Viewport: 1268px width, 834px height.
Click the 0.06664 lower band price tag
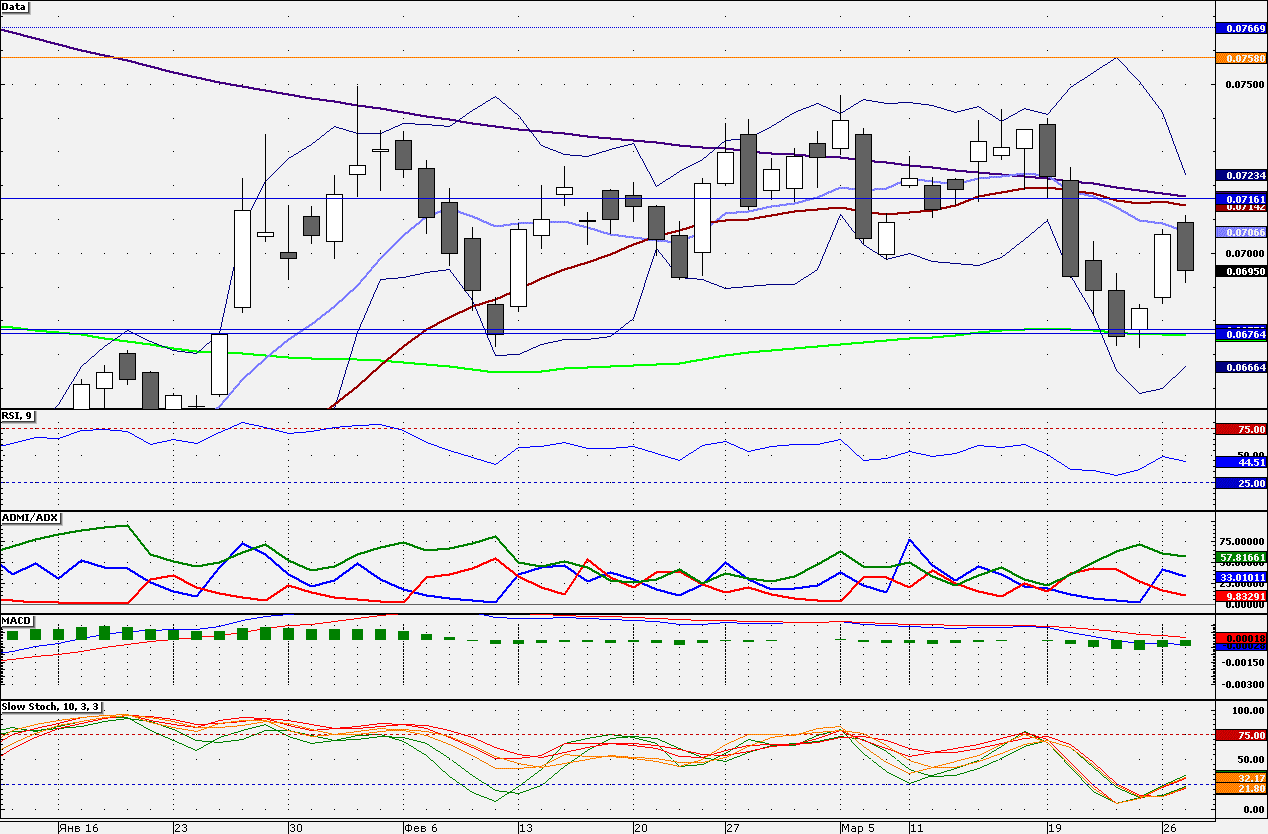coord(1241,367)
